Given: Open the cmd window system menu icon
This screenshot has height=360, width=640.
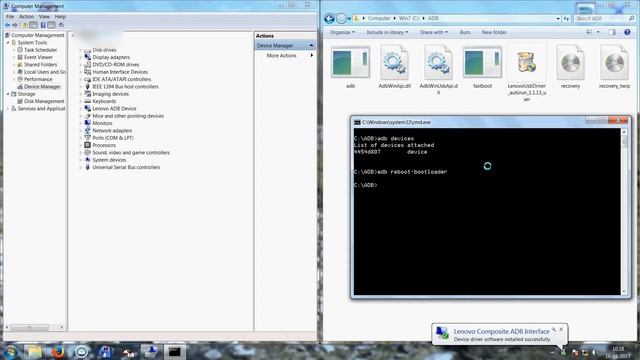Looking at the screenshot, I should 357,122.
